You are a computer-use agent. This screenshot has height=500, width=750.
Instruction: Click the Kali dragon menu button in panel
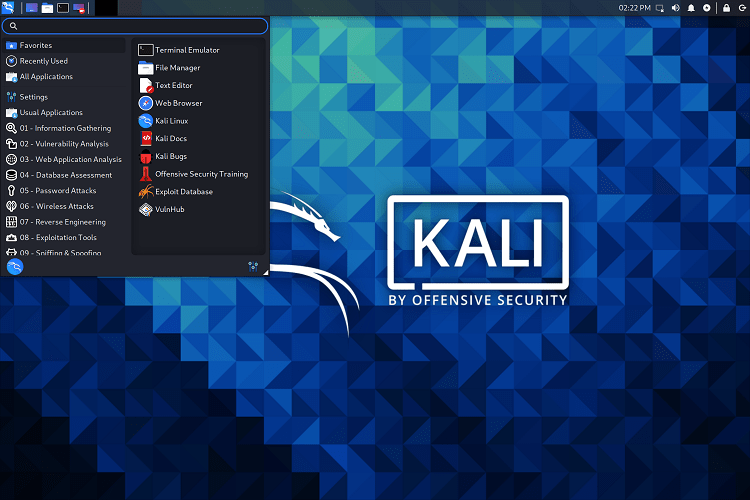[8, 8]
